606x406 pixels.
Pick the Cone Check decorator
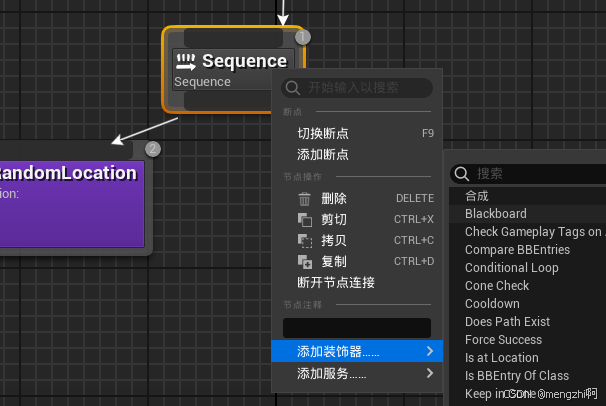pos(528,285)
